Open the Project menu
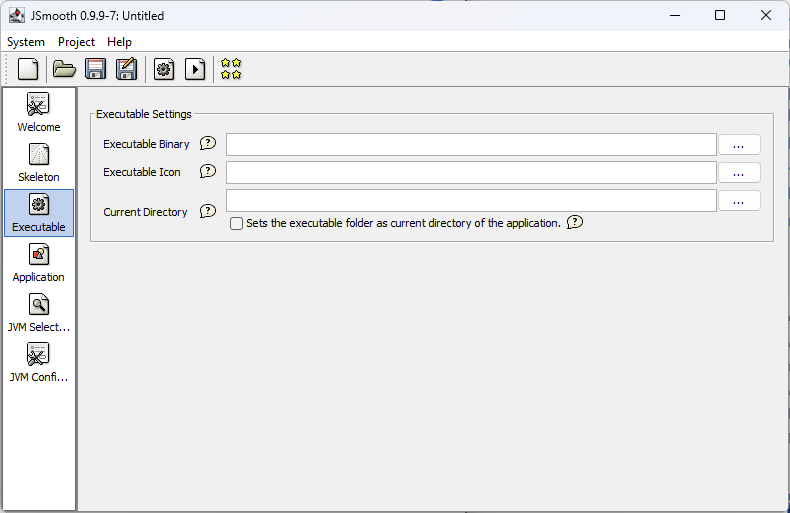This screenshot has height=513, width=790. point(76,42)
